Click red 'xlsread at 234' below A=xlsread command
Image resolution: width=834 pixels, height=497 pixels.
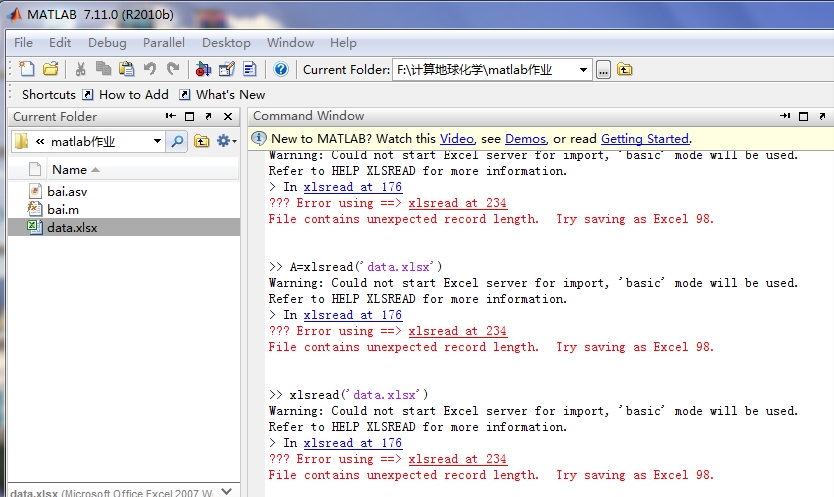tap(457, 331)
